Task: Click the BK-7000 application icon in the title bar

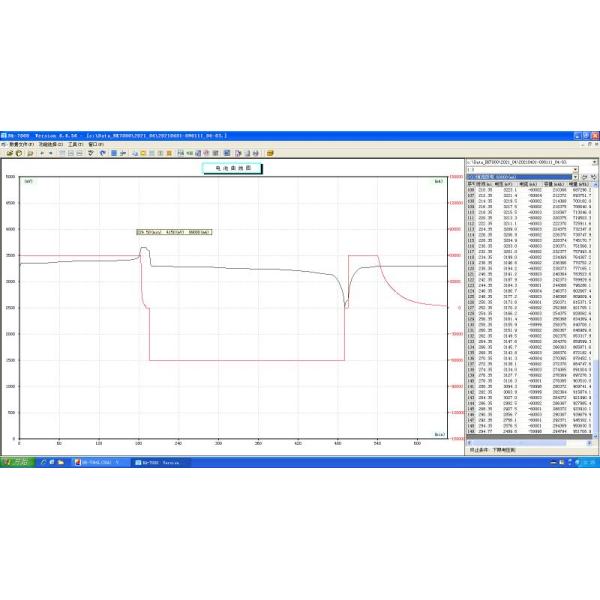Action: point(4,134)
